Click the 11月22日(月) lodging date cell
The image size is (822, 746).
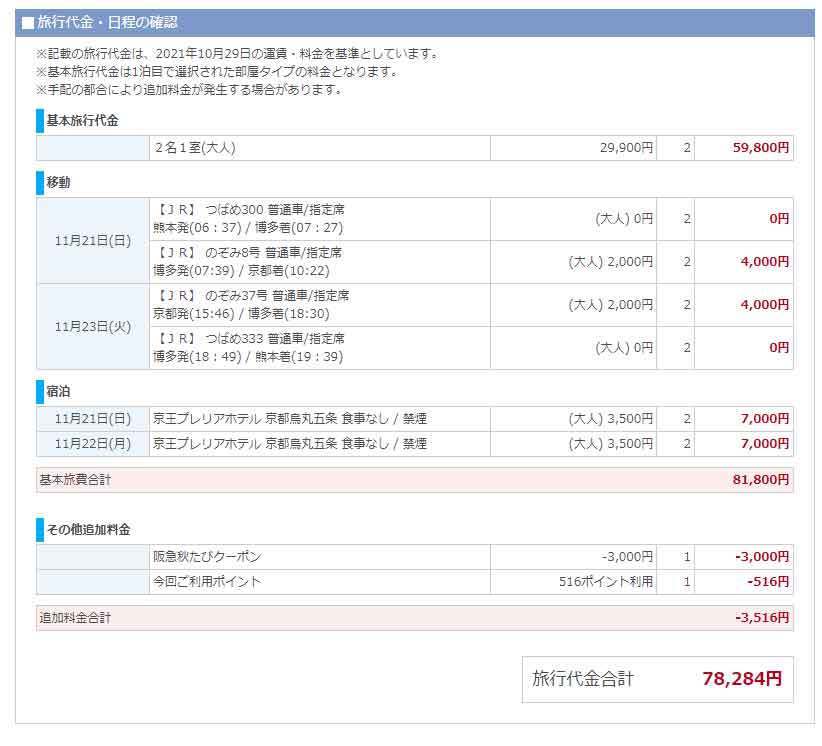(x=93, y=444)
